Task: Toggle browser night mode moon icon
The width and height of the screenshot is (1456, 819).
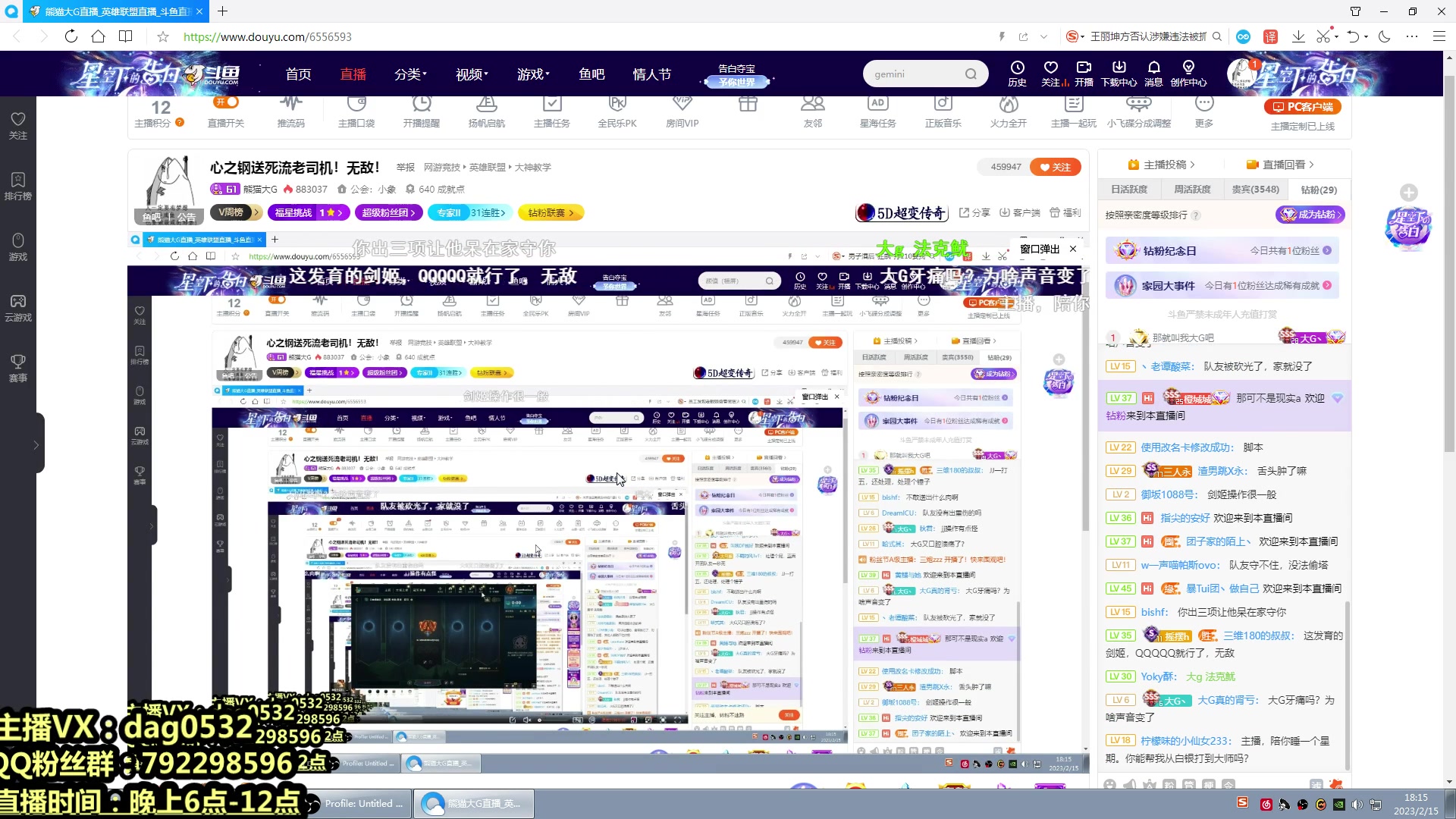Action: pyautogui.click(x=1385, y=36)
